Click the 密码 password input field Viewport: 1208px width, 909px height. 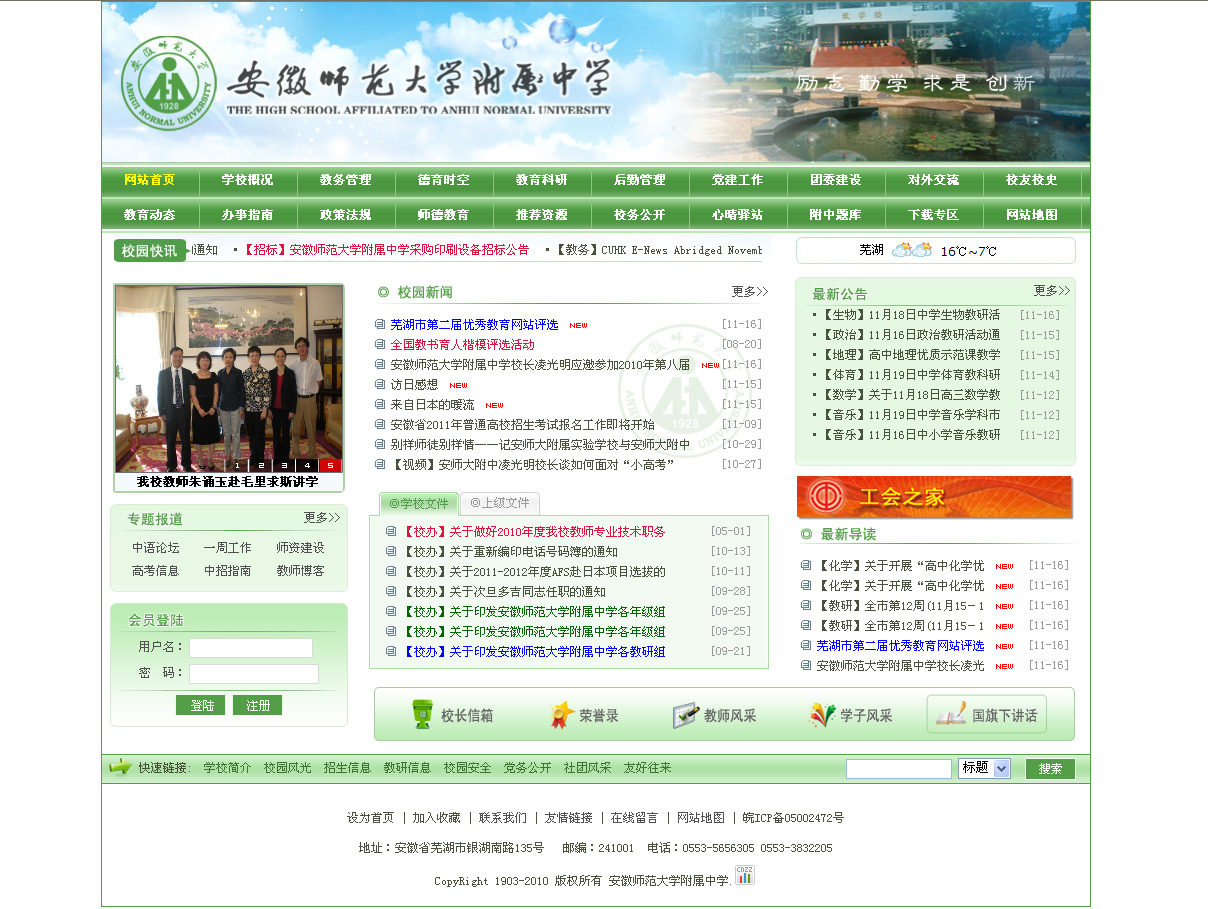[254, 674]
